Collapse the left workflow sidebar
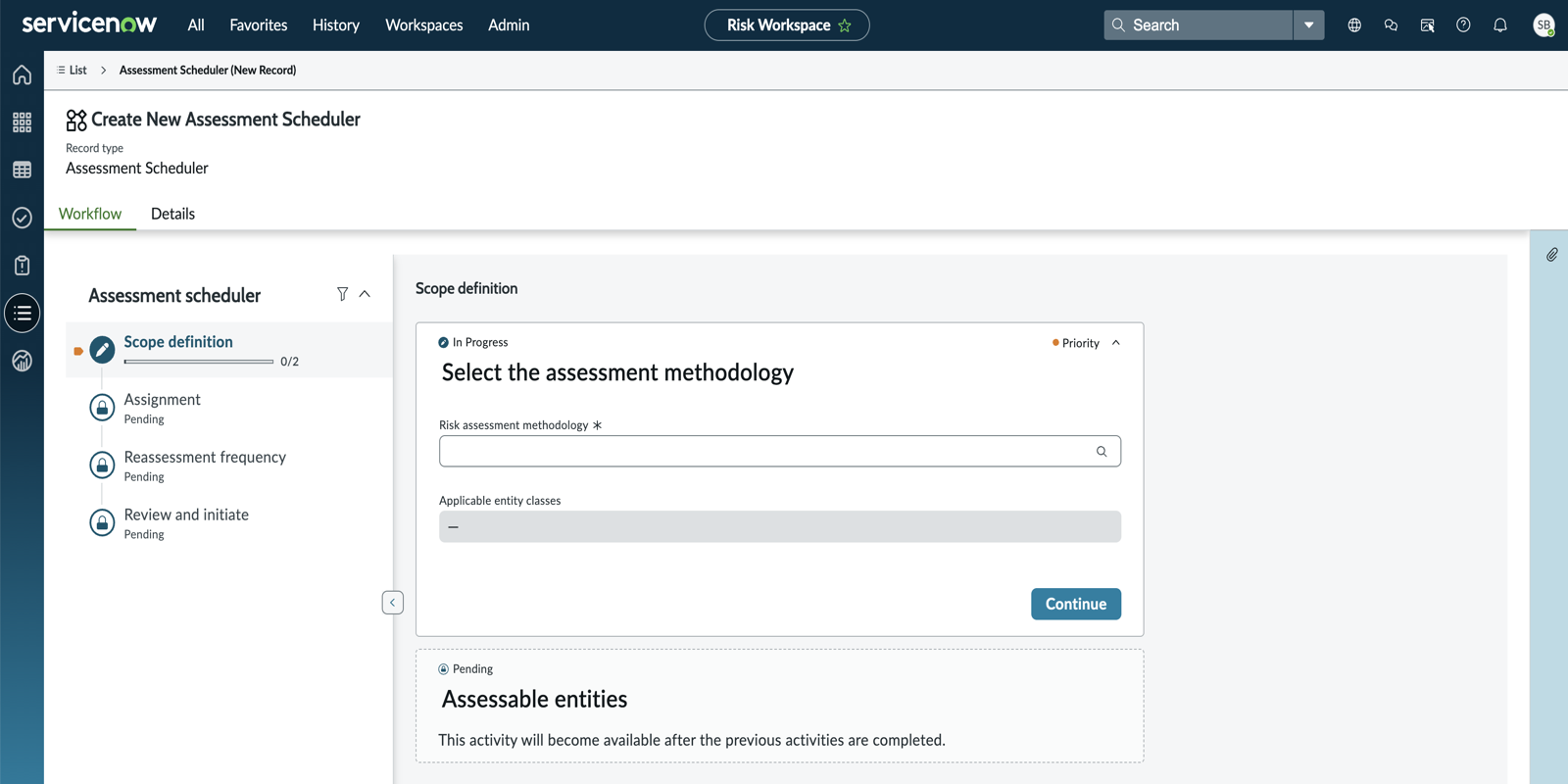The image size is (1568, 784). click(392, 603)
